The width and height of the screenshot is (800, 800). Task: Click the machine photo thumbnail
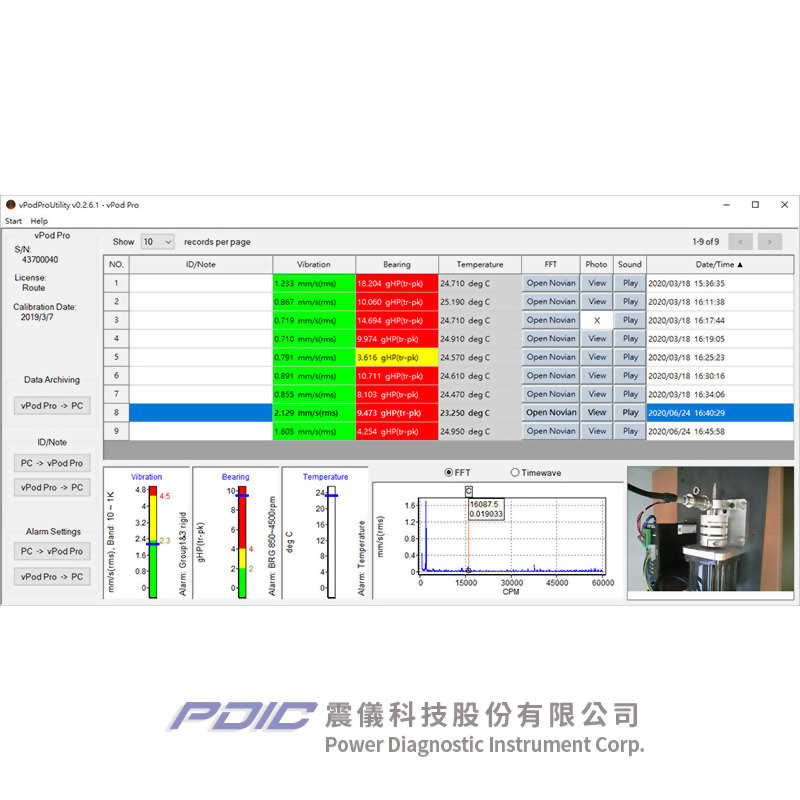(710, 533)
